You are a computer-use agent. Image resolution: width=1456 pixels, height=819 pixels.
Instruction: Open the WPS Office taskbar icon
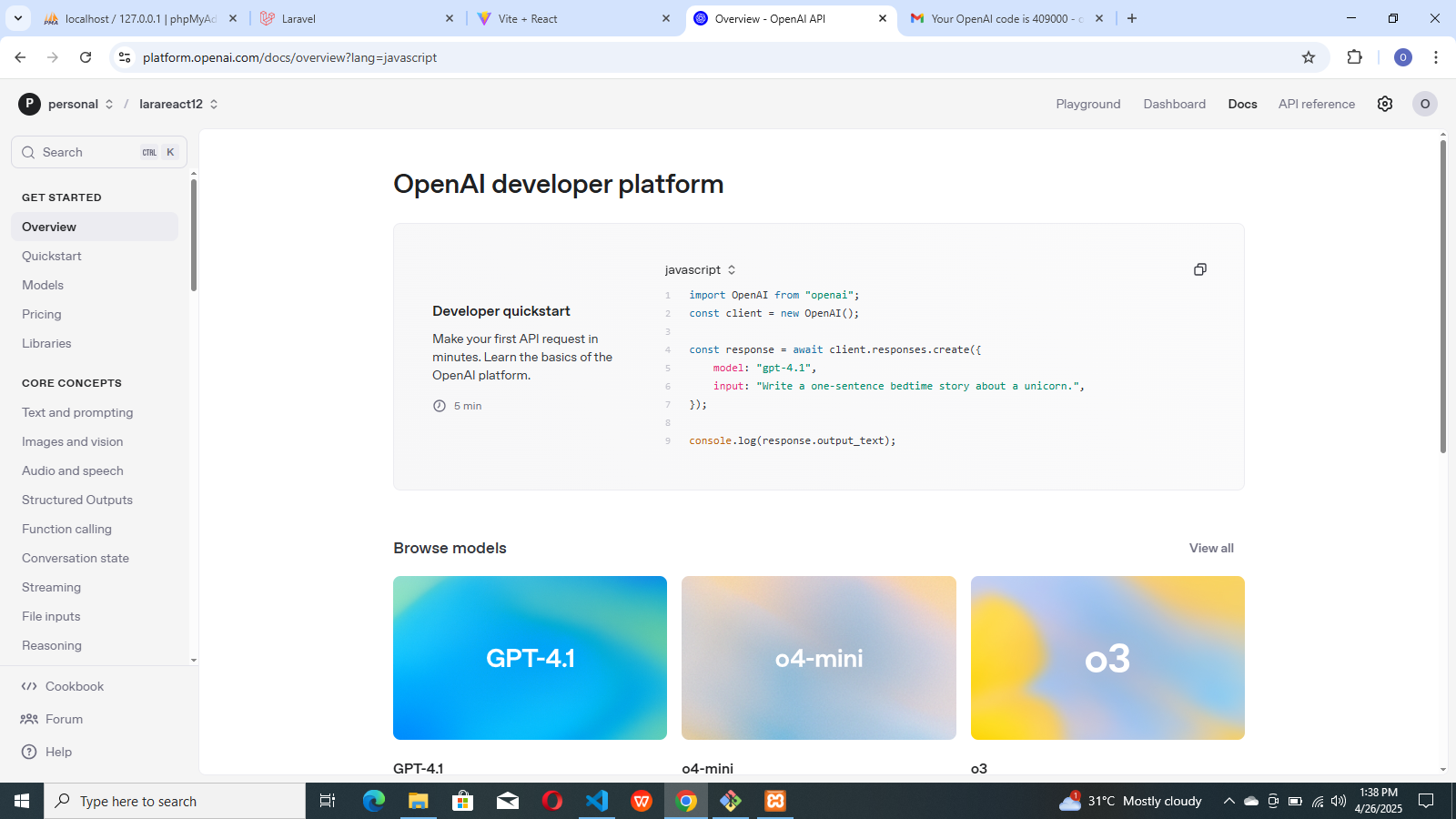pyautogui.click(x=642, y=801)
